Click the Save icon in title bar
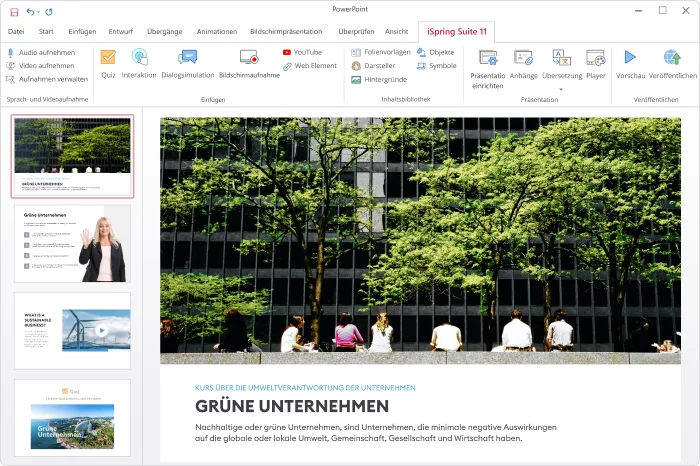This screenshot has height=466, width=700. tap(14, 12)
